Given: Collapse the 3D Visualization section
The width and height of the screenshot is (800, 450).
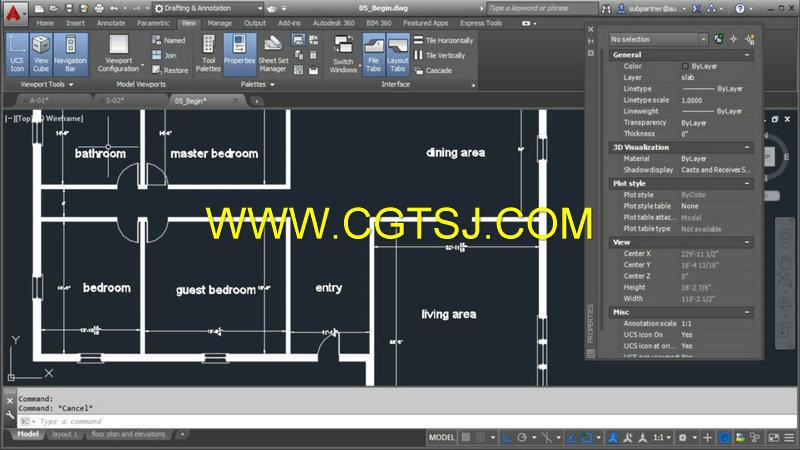Looking at the screenshot, I should tap(747, 147).
